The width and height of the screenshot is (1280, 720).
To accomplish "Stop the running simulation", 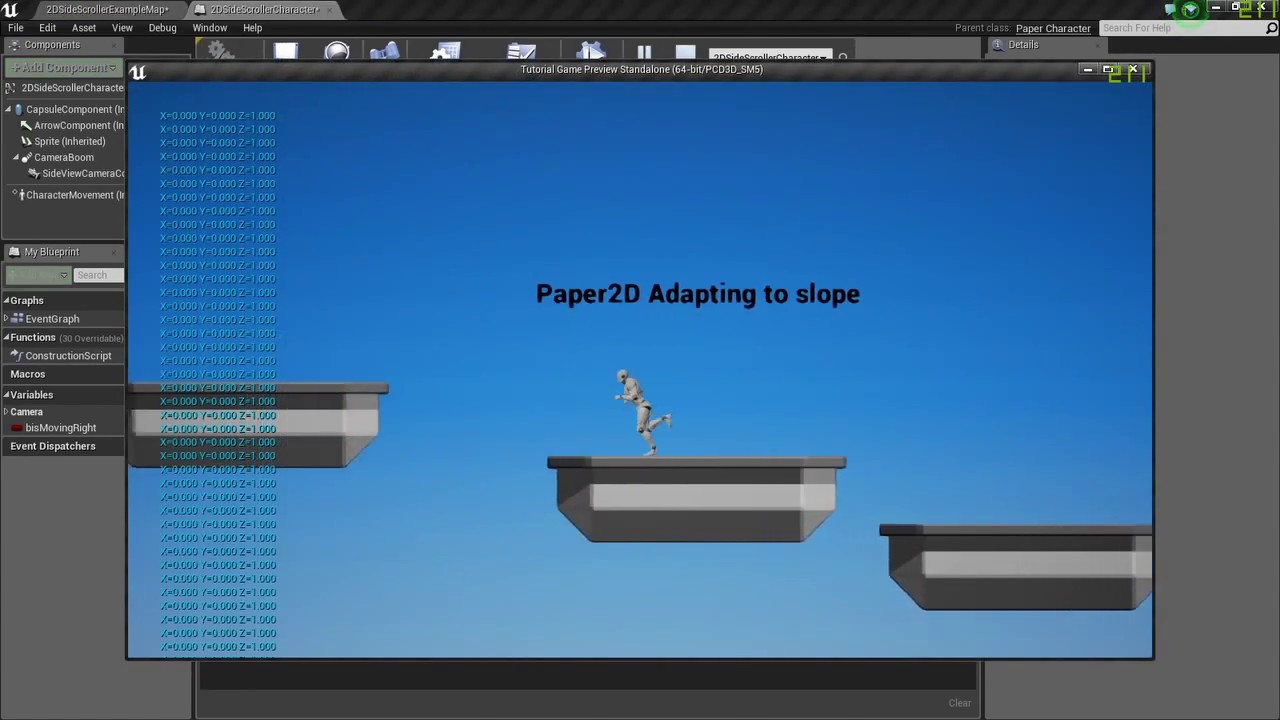I will pos(686,52).
